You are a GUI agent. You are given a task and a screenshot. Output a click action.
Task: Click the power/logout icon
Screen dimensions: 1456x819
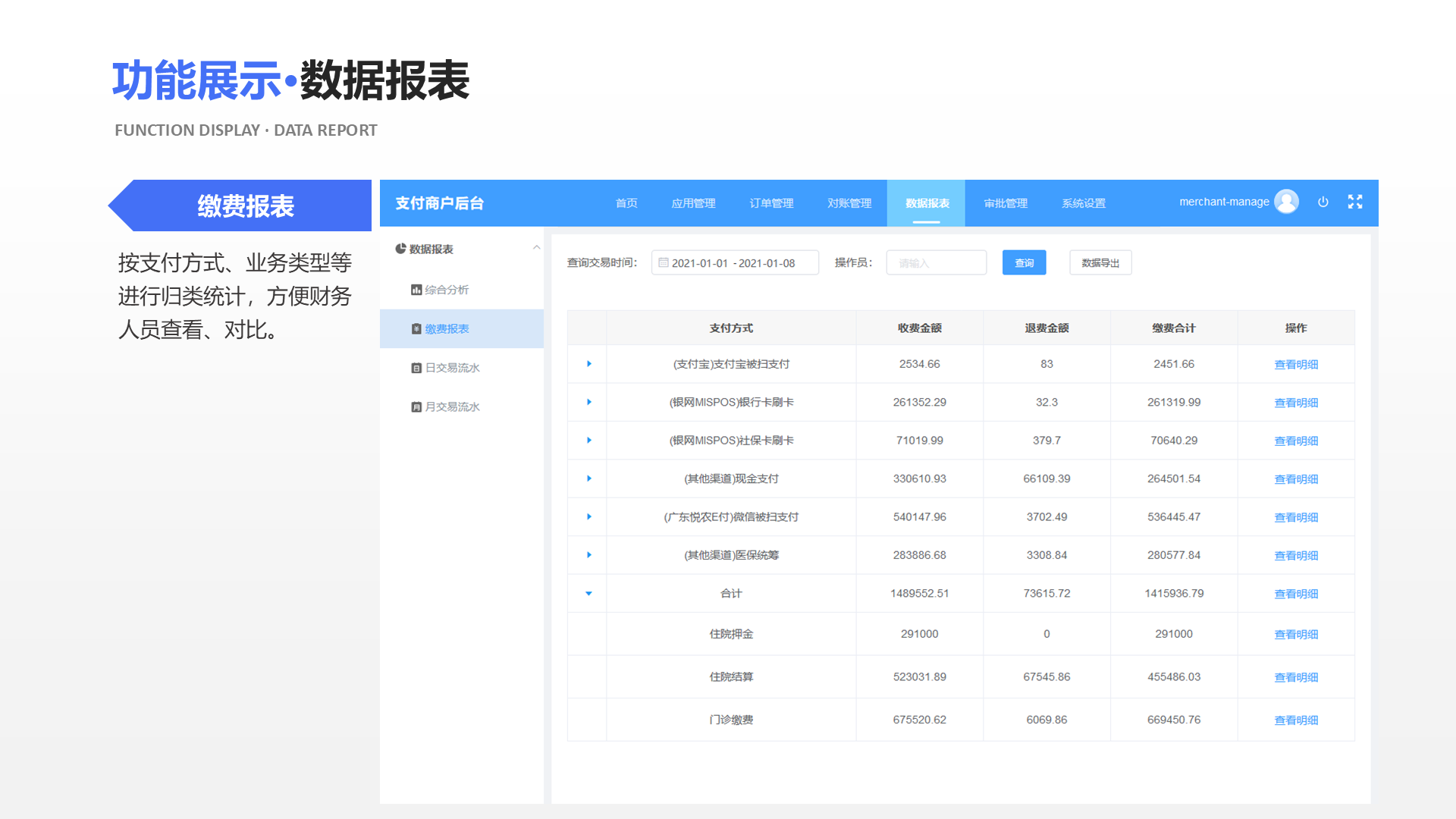click(x=1323, y=202)
